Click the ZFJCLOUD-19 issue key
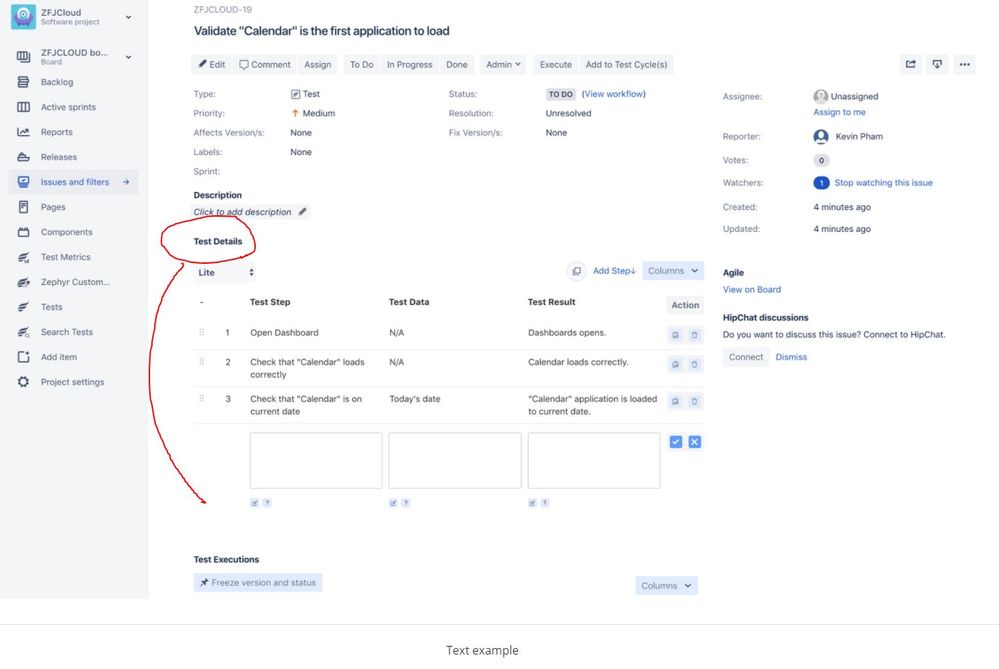The image size is (999, 669). pyautogui.click(x=222, y=10)
